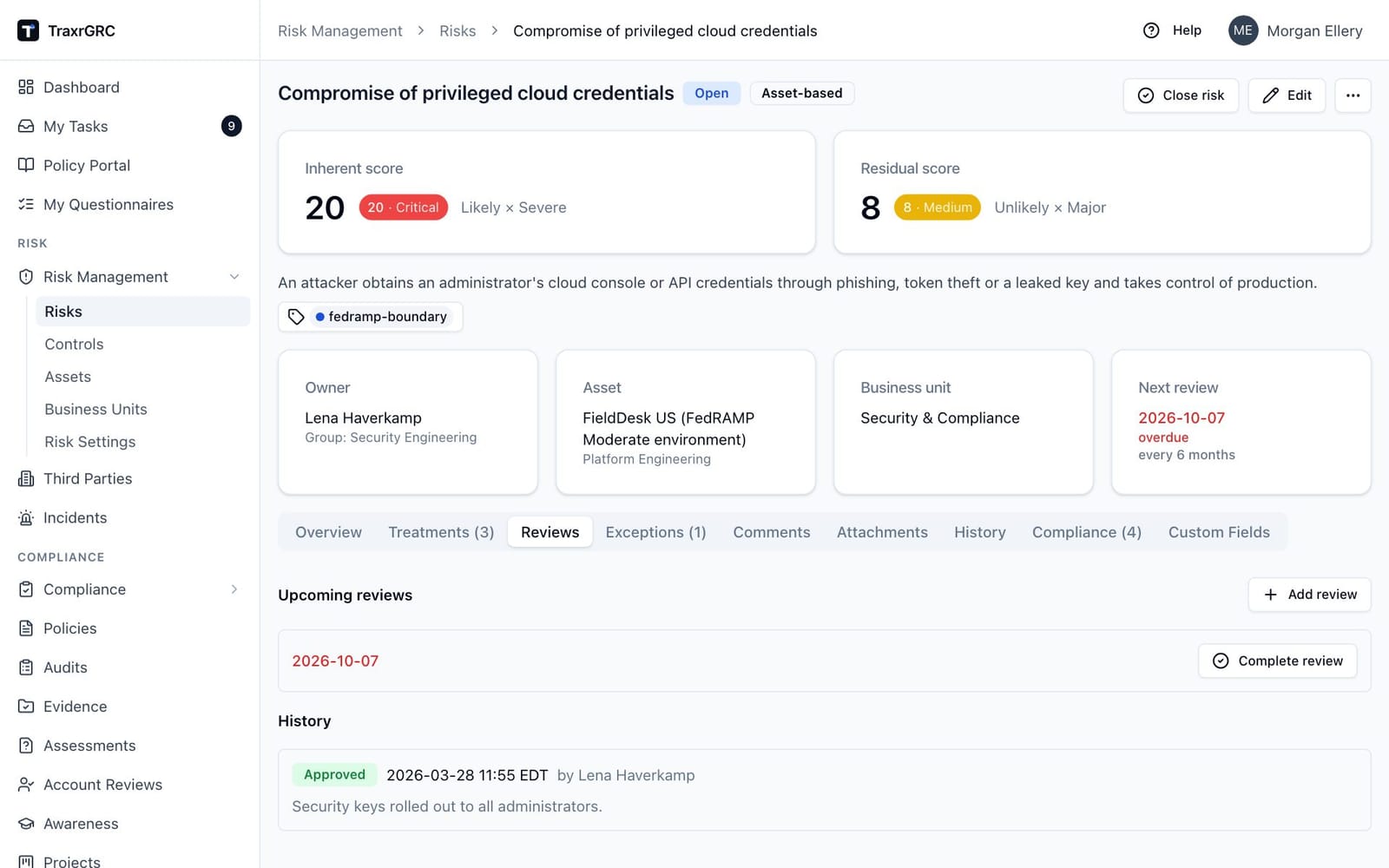Click the TraxrGRC logo icon
The image size is (1389, 868).
pyautogui.click(x=28, y=30)
